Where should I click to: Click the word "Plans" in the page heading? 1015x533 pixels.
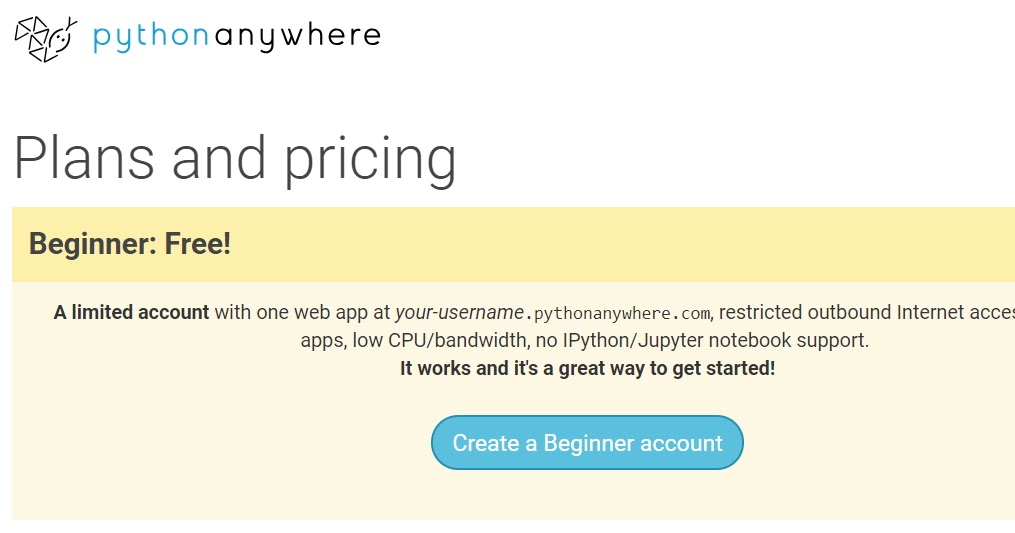coord(85,158)
